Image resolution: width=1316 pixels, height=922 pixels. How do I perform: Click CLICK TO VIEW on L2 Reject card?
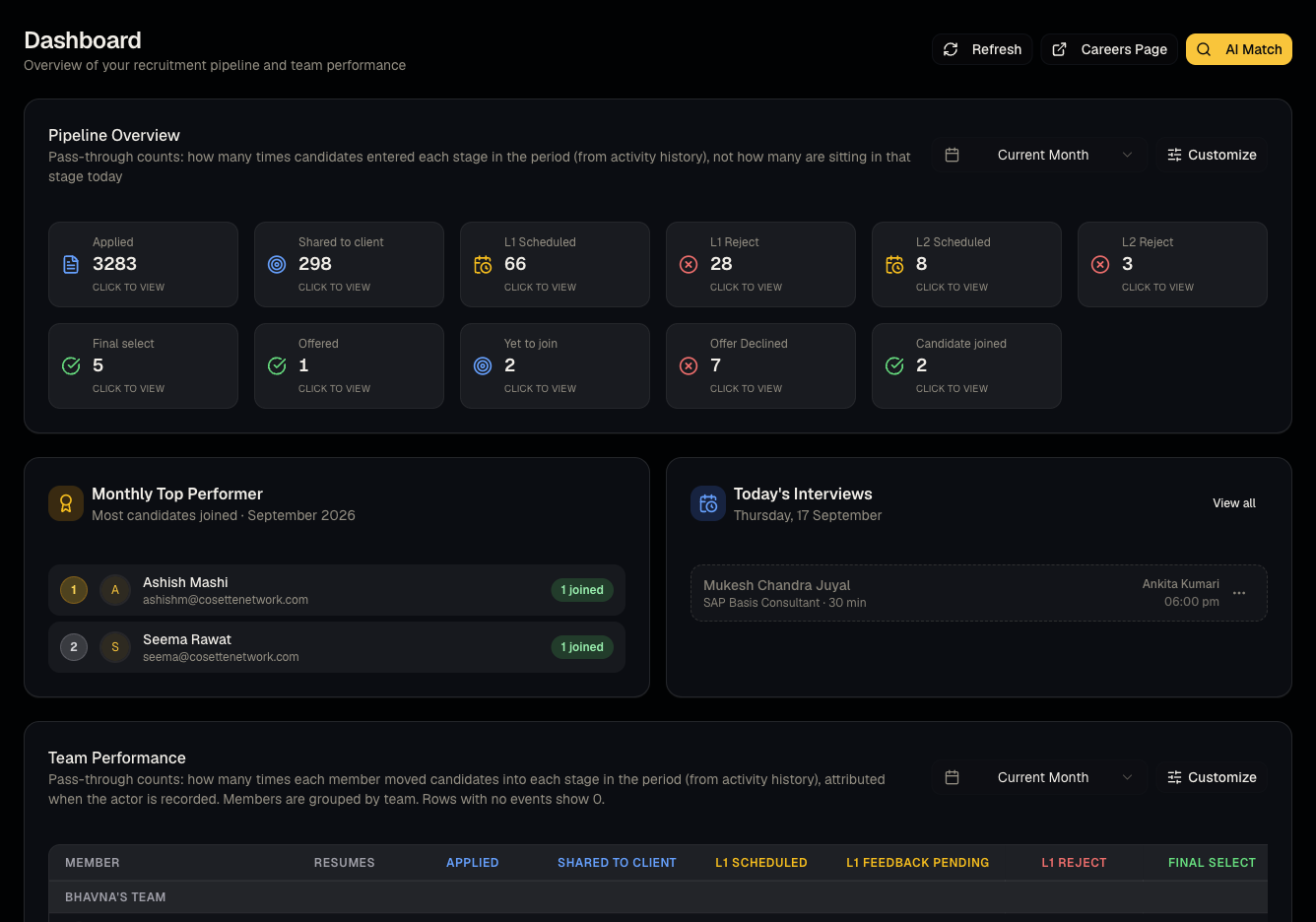click(x=1157, y=288)
